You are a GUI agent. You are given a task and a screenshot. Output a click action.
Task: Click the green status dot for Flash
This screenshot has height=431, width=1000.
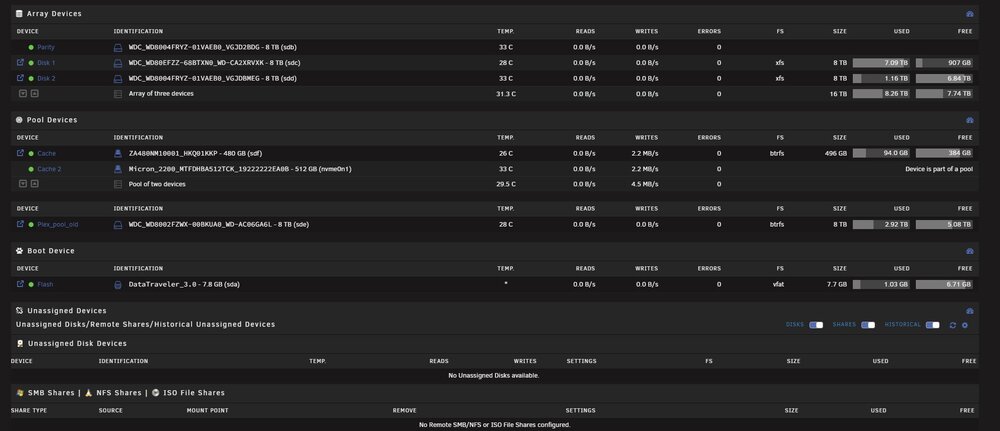point(31,284)
